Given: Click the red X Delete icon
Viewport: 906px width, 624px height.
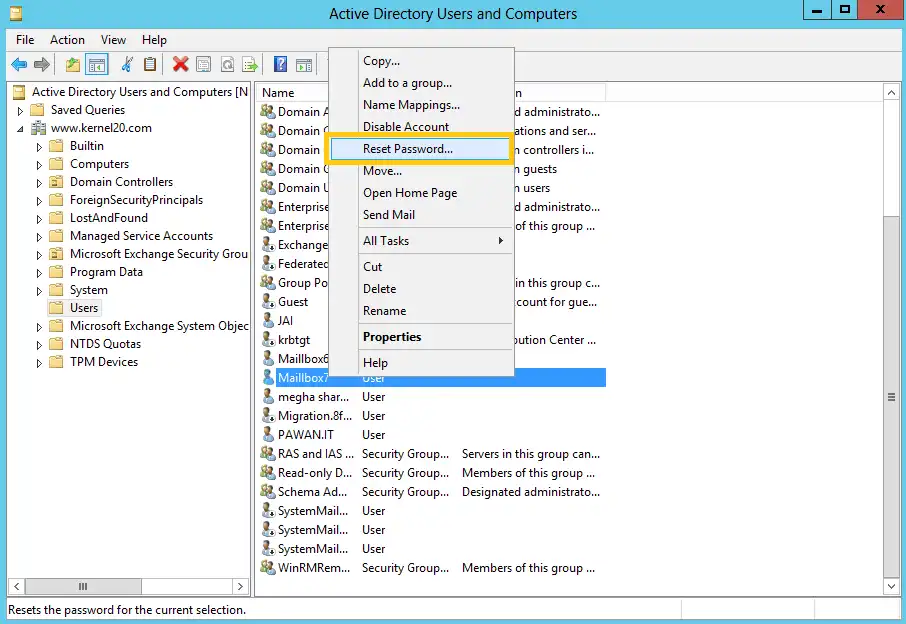Looking at the screenshot, I should click(x=180, y=64).
